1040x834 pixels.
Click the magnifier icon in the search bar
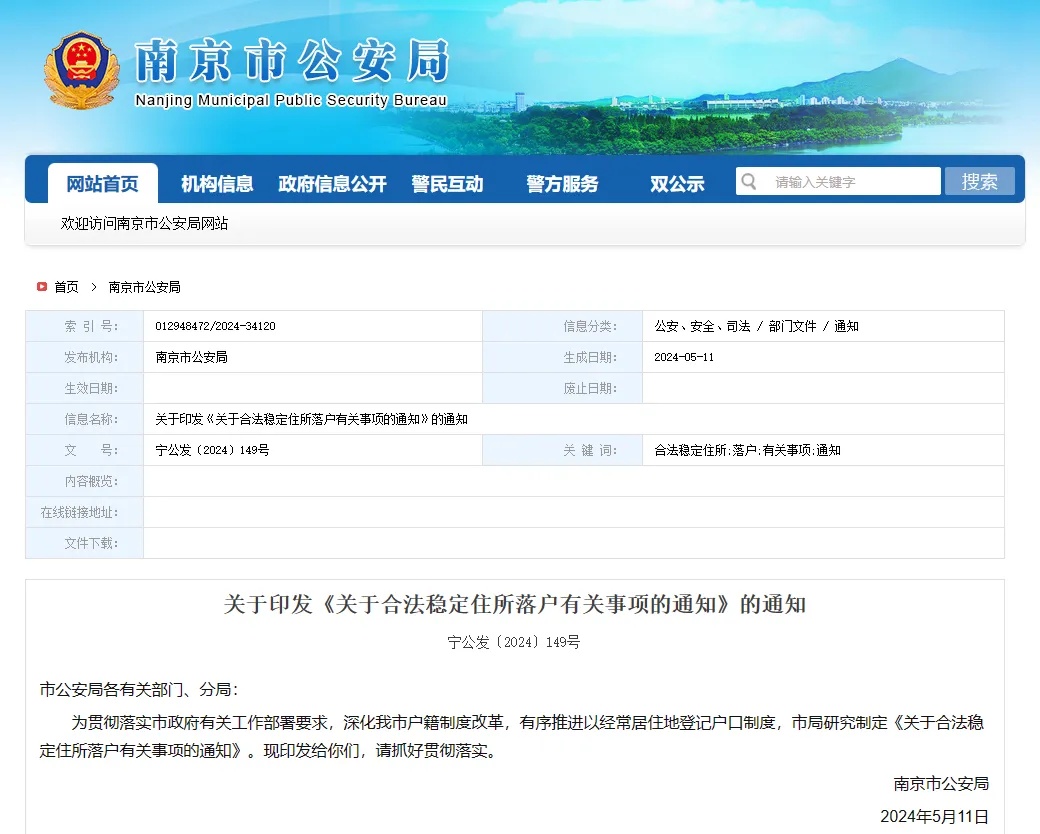tap(751, 181)
